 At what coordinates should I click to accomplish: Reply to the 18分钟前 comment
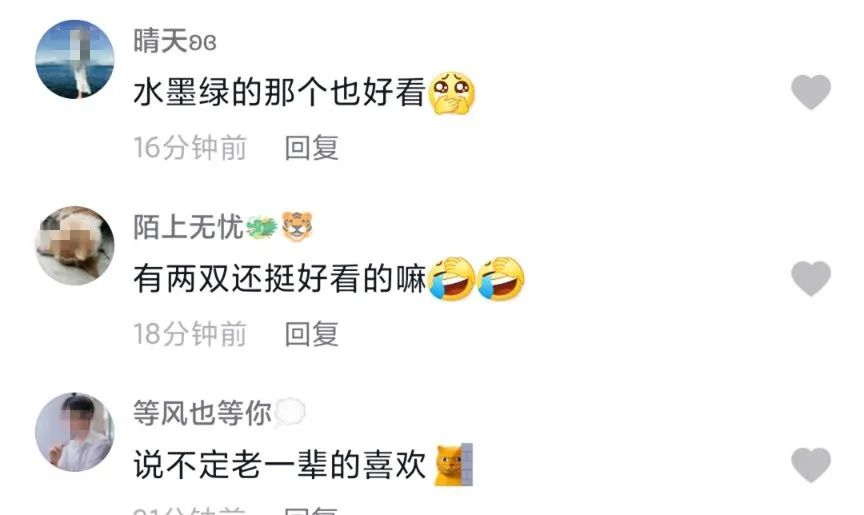point(311,334)
